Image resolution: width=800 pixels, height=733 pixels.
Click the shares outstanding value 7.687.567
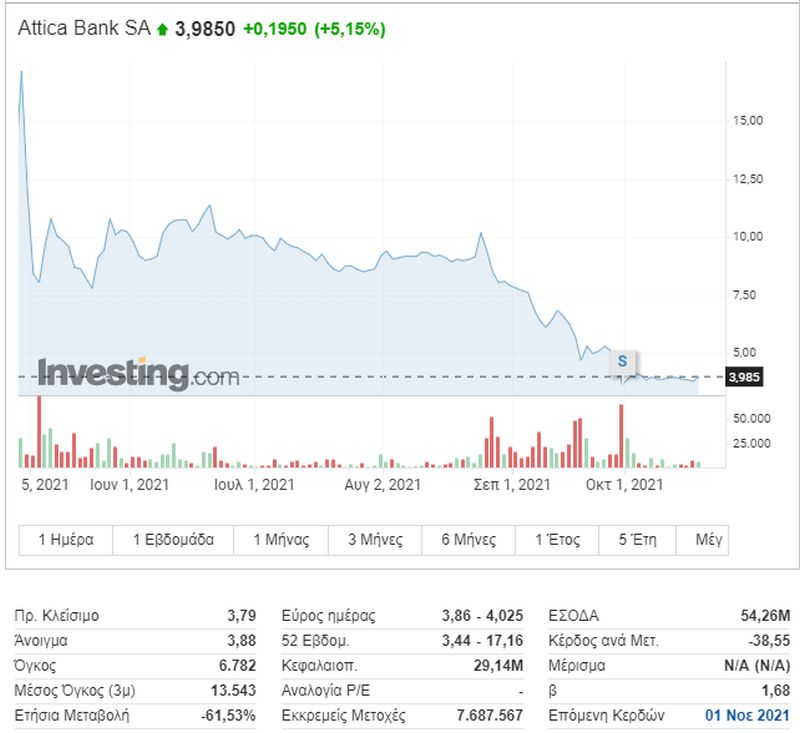[x=490, y=715]
